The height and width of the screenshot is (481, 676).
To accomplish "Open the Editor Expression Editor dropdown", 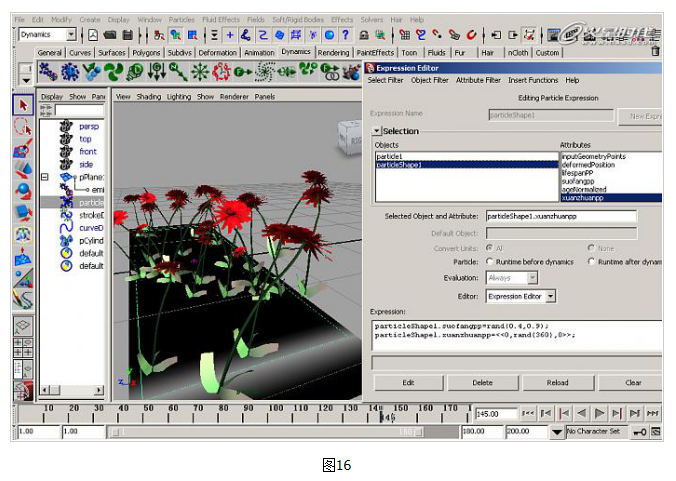I will [x=550, y=296].
